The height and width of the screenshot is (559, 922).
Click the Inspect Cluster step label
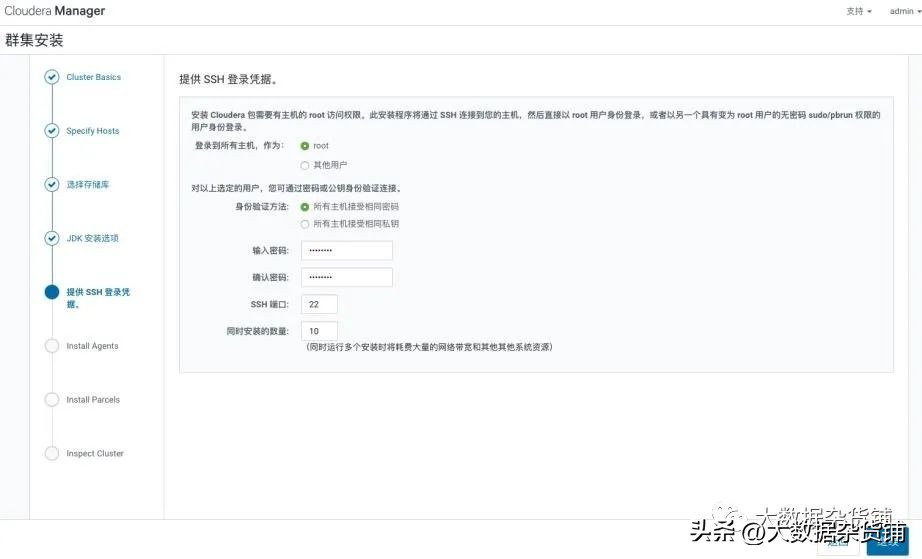pos(95,453)
